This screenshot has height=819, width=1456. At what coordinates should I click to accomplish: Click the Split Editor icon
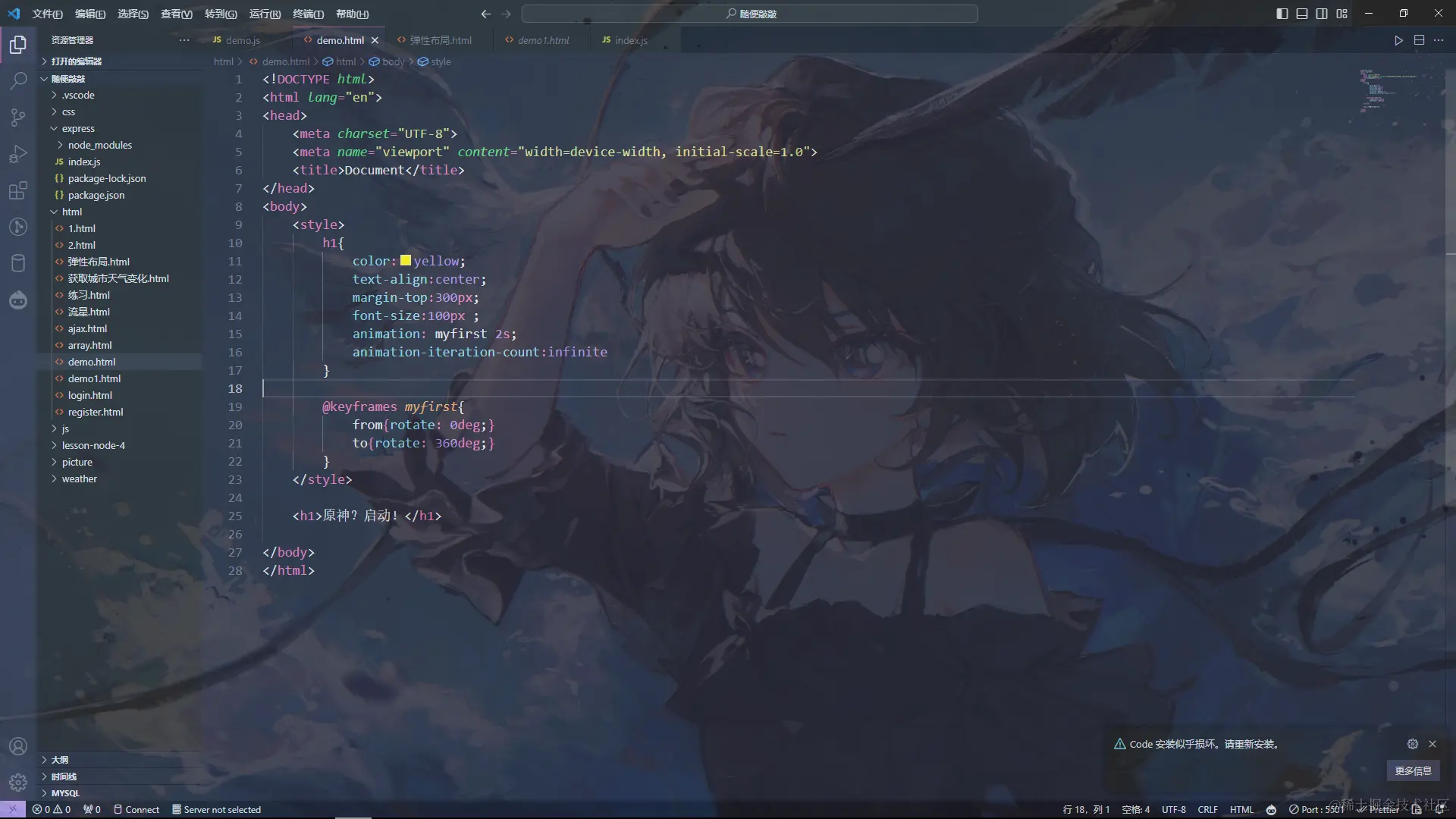[1419, 40]
